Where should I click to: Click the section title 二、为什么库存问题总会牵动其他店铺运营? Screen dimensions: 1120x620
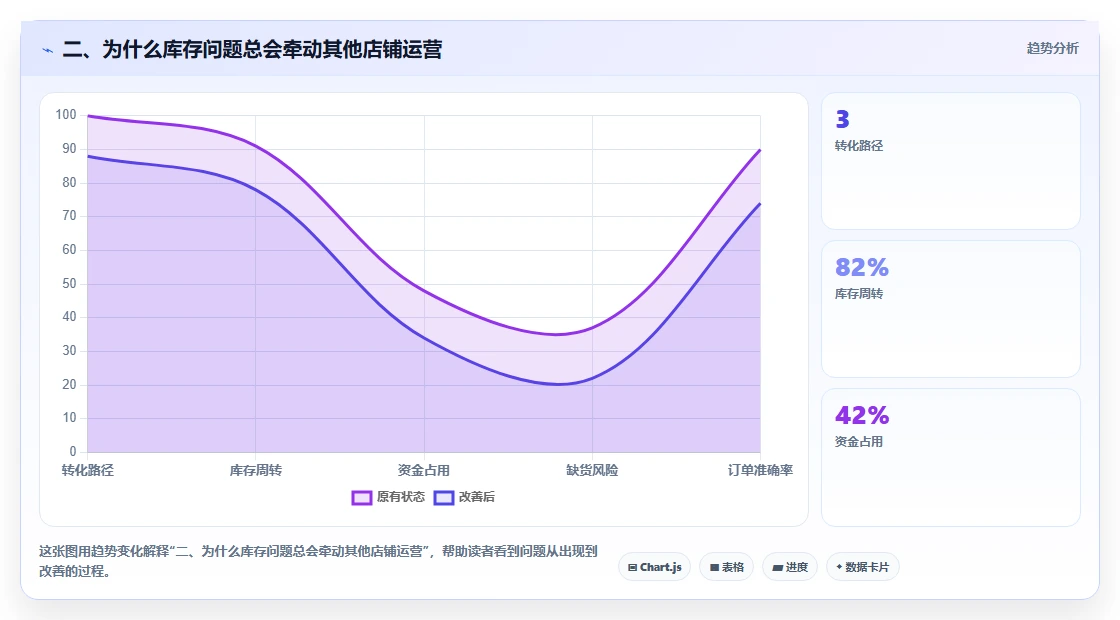252,49
